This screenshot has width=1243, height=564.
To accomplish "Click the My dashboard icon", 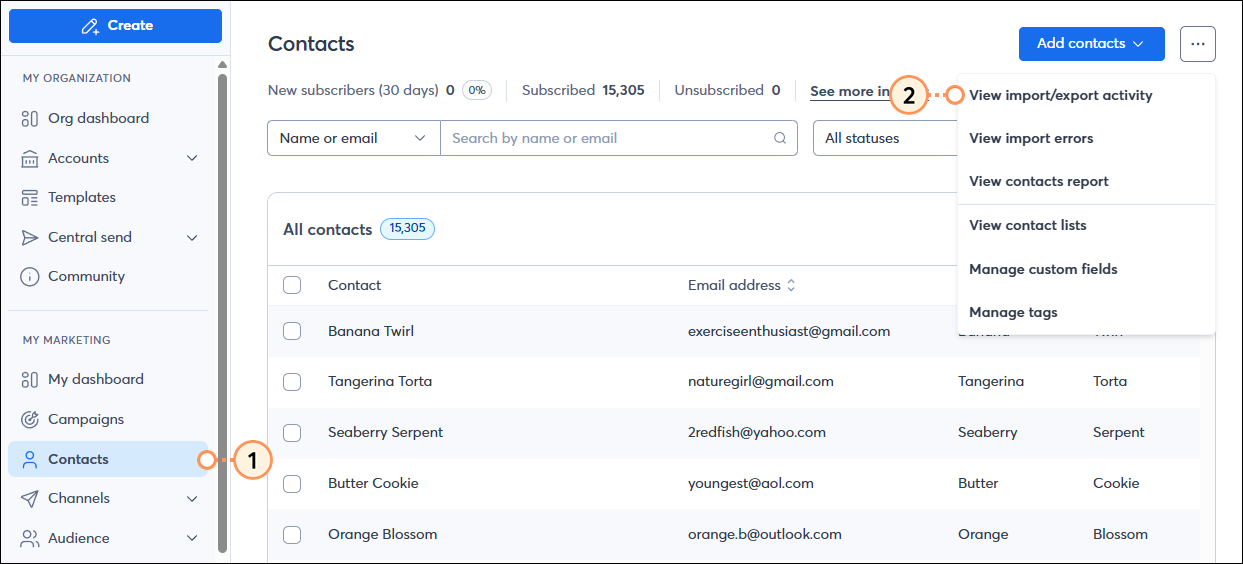I will pyautogui.click(x=30, y=379).
